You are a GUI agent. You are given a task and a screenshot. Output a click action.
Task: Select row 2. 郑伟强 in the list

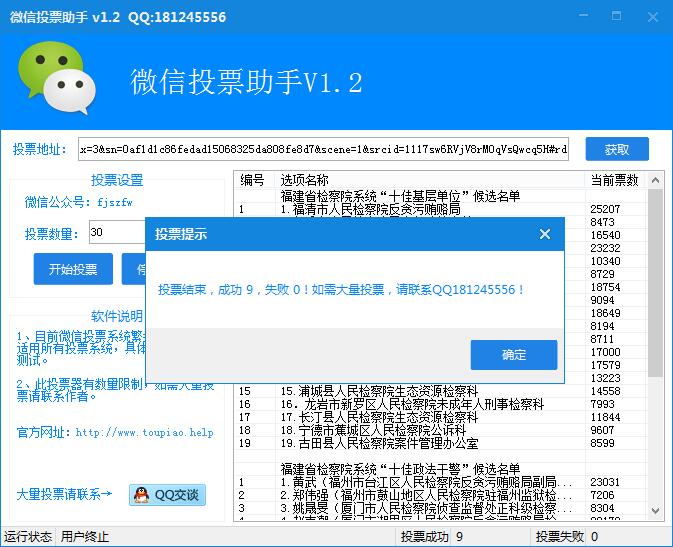point(440,495)
